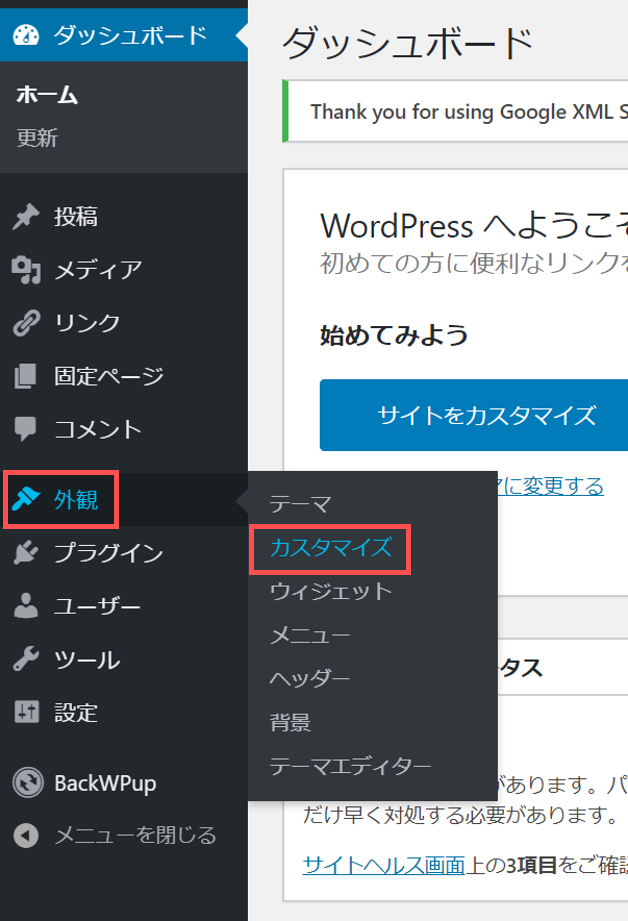Image resolution: width=628 pixels, height=921 pixels.
Task: Click the Appearance paintbrush icon
Action: (26, 499)
